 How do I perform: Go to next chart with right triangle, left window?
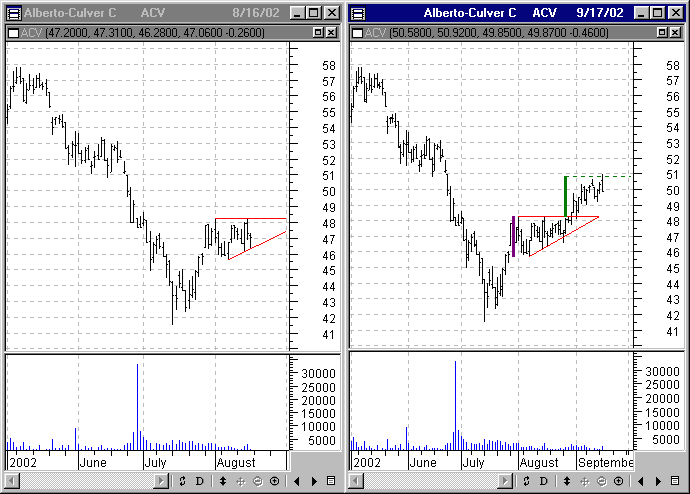point(314,481)
